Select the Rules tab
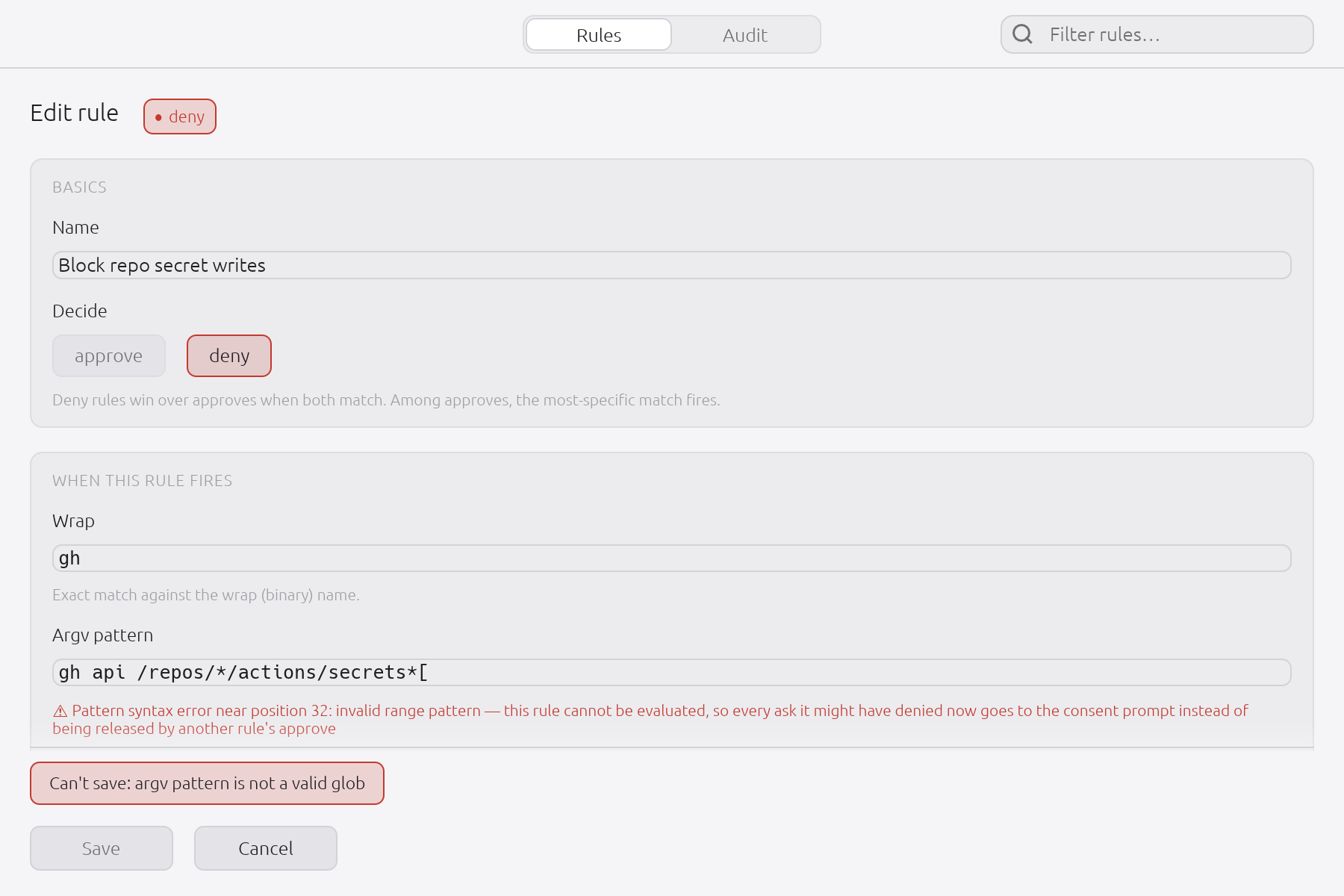The height and width of the screenshot is (896, 1344). click(599, 35)
